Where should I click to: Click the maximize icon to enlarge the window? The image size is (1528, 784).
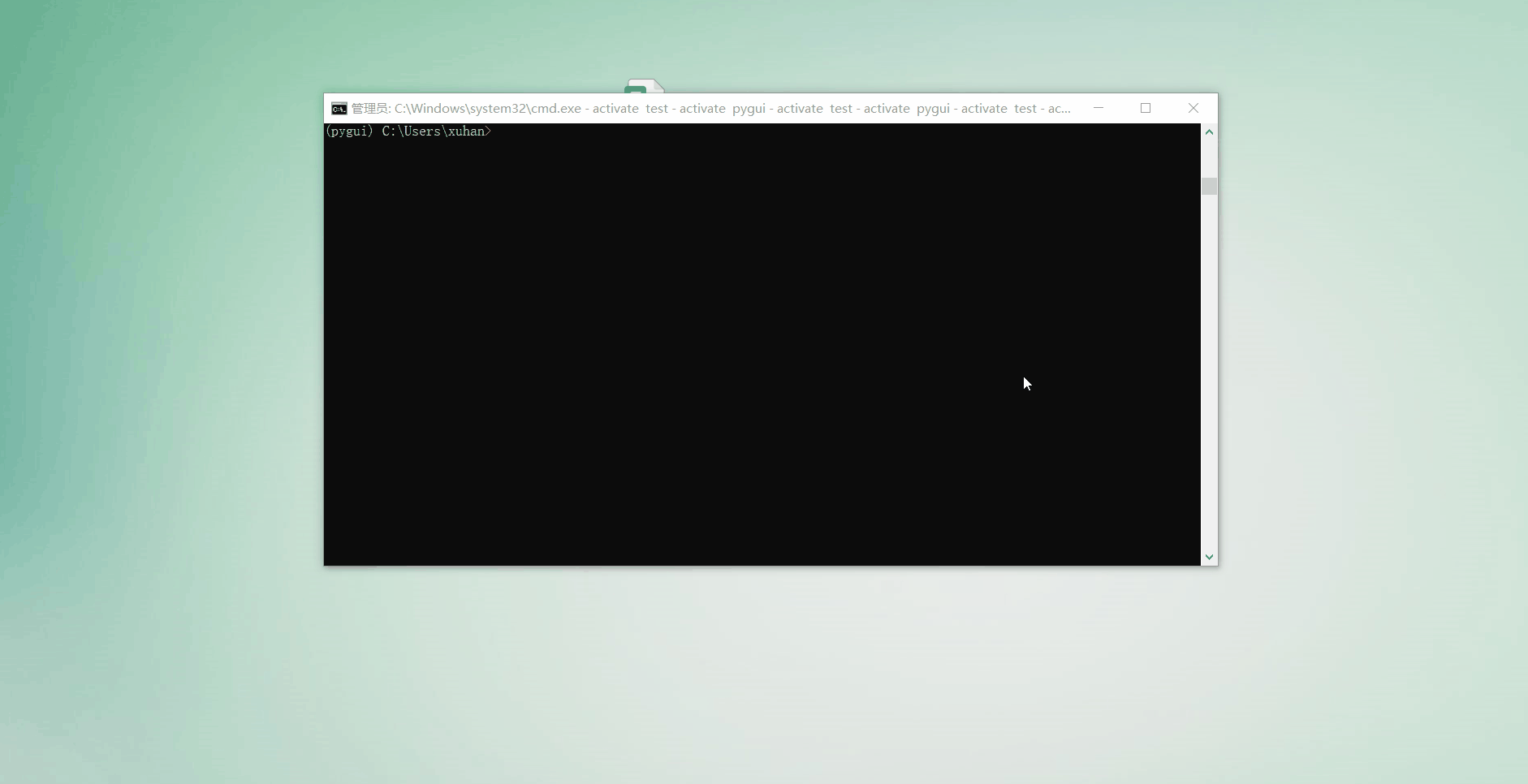pos(1146,108)
